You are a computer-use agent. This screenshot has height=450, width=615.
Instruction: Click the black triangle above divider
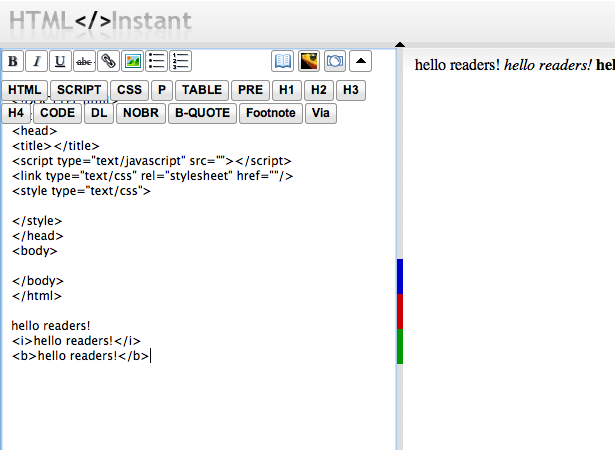pos(400,44)
